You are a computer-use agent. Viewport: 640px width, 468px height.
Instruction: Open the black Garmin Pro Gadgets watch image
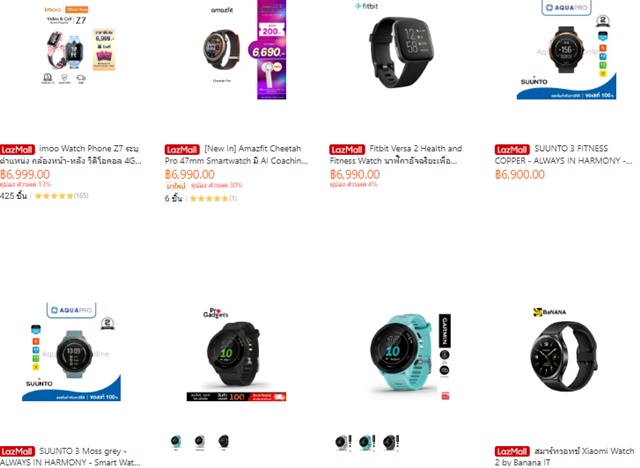(x=236, y=352)
